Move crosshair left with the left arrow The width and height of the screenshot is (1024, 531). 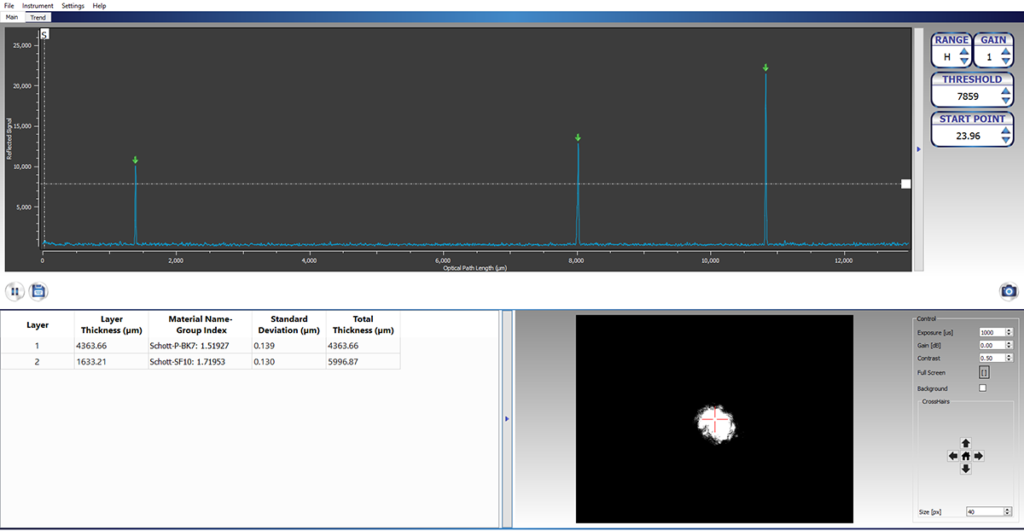(953, 456)
